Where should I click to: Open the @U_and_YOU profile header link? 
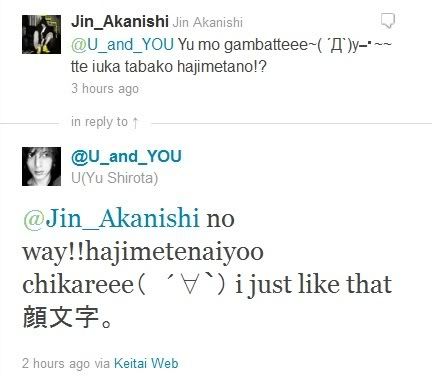[x=126, y=157]
